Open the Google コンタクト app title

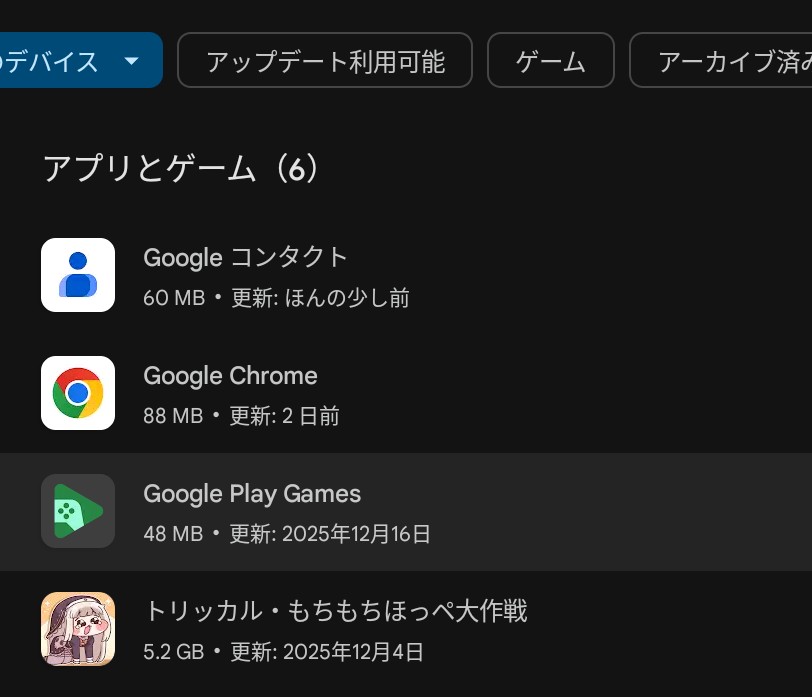pos(246,258)
